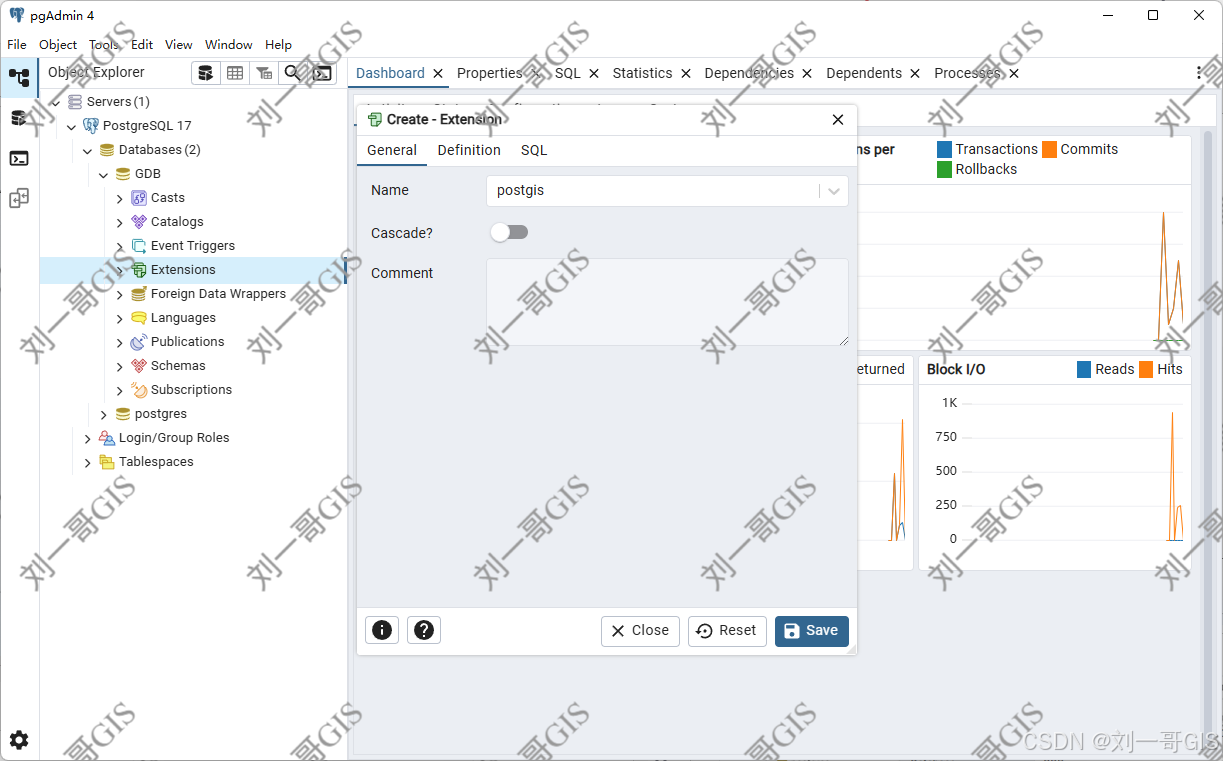1223x761 pixels.
Task: Click the Save button
Action: (812, 631)
